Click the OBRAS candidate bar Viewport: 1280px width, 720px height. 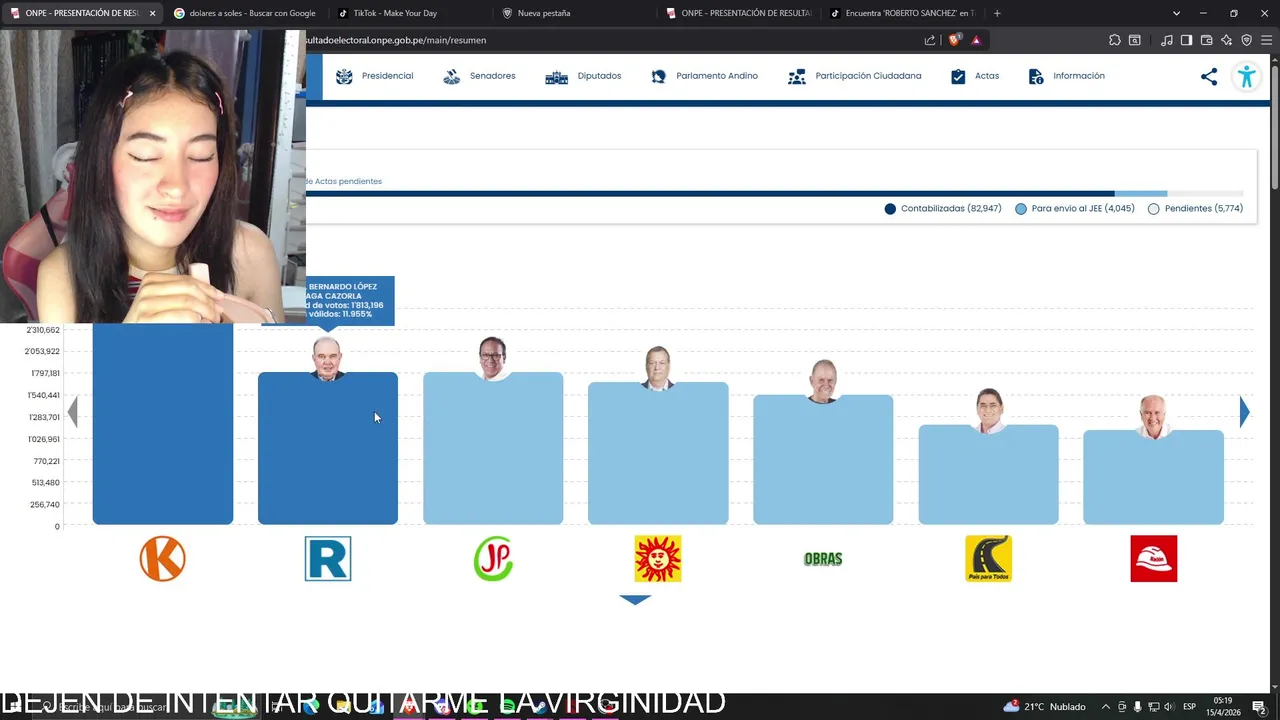tap(823, 459)
